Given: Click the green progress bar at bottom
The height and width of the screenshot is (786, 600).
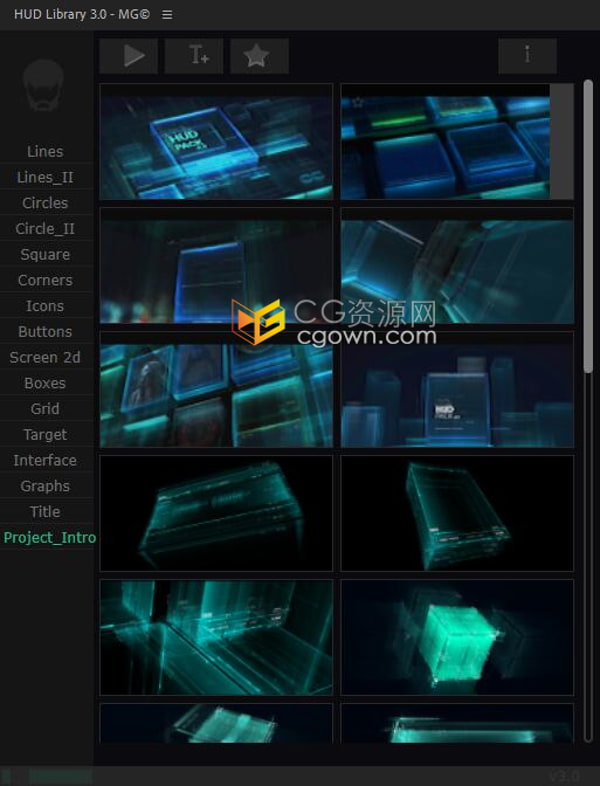Looking at the screenshot, I should point(59,776).
